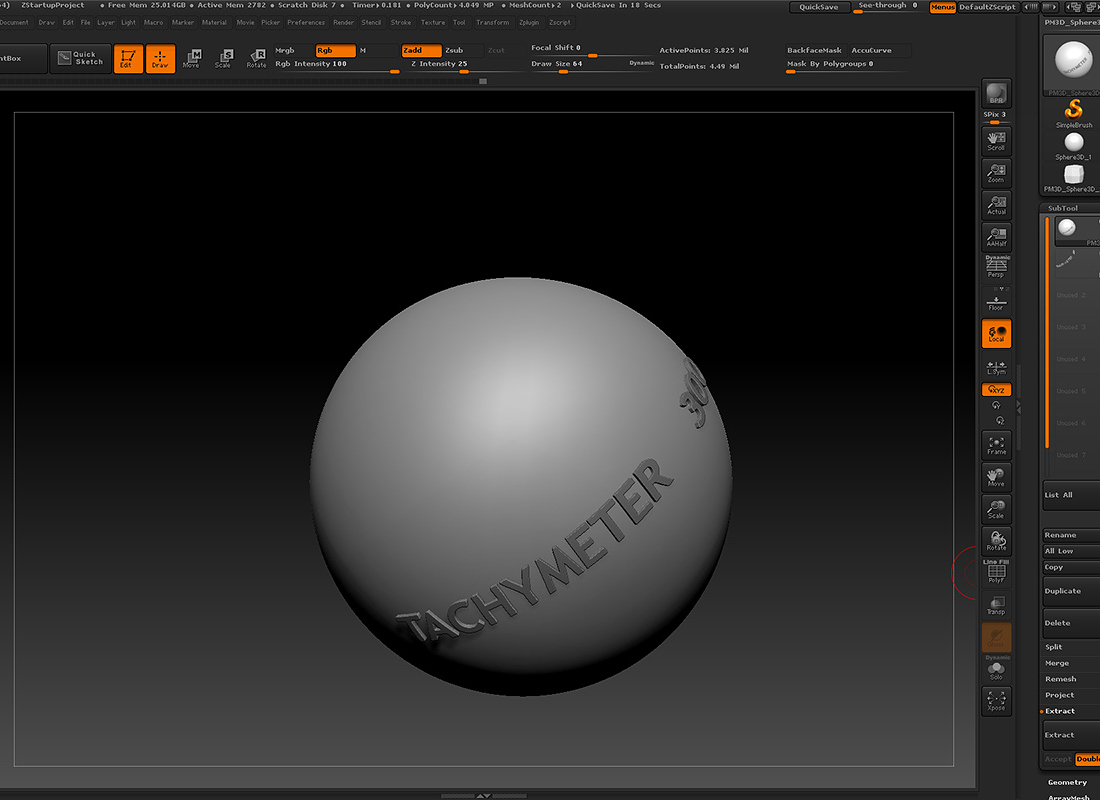Select the Zoom canvas icon
Image resolution: width=1100 pixels, height=800 pixels.
pyautogui.click(x=995, y=173)
